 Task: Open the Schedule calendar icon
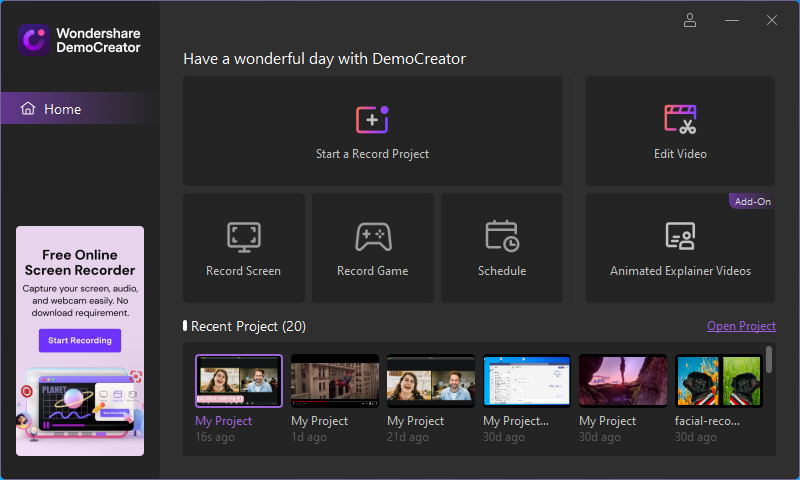click(x=502, y=236)
